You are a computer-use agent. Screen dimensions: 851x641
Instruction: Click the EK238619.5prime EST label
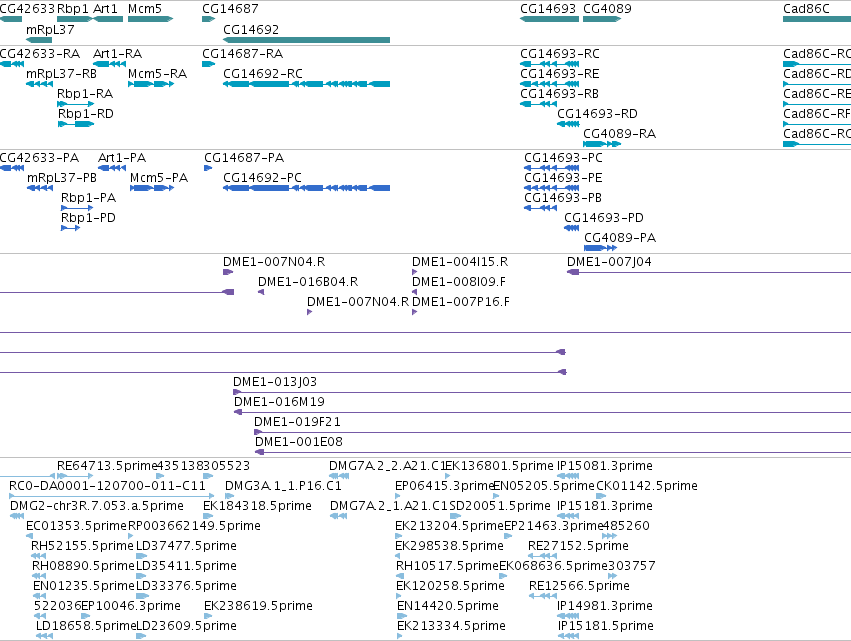258,606
